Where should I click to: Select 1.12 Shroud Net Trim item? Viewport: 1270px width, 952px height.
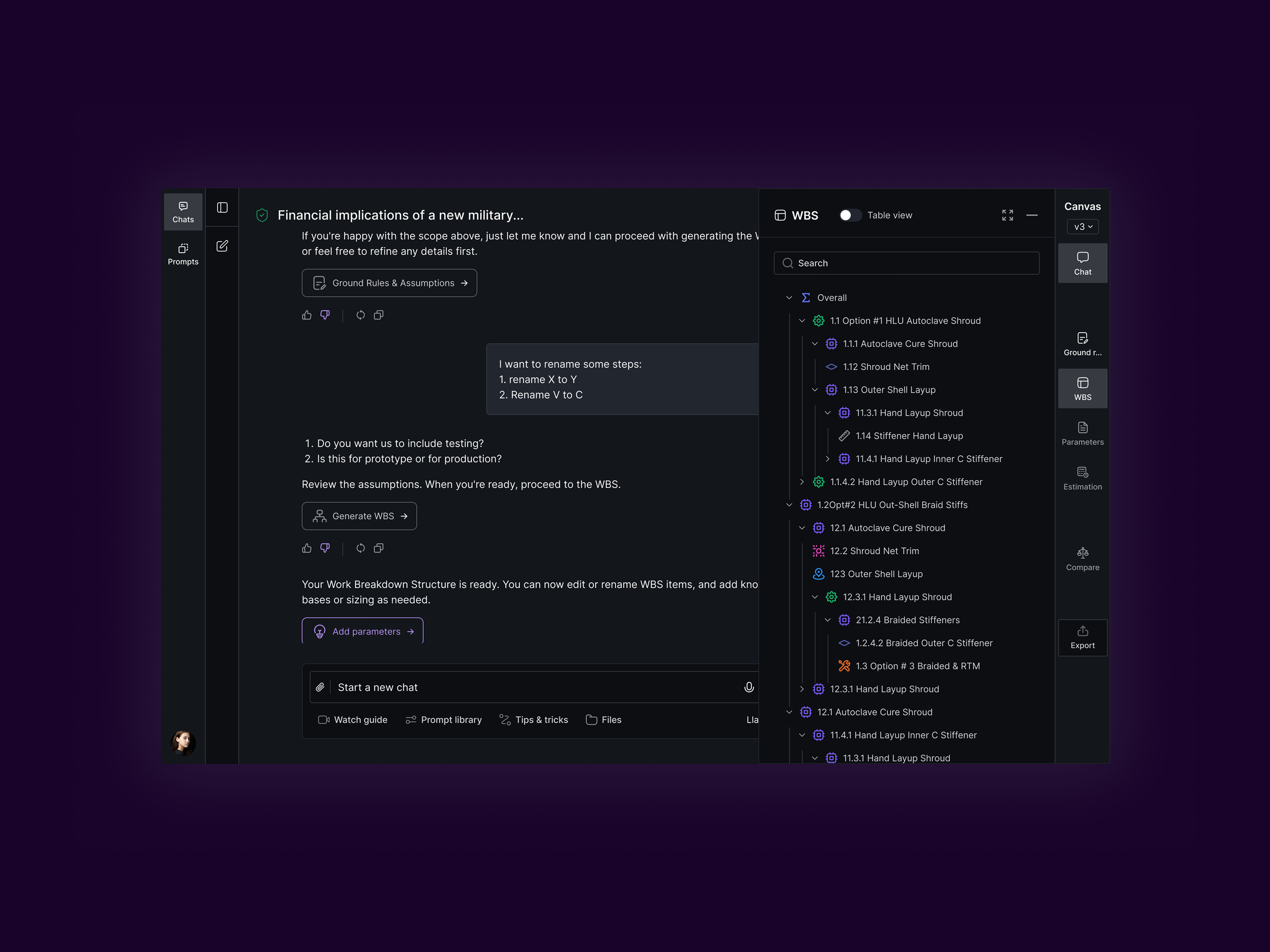click(x=886, y=367)
